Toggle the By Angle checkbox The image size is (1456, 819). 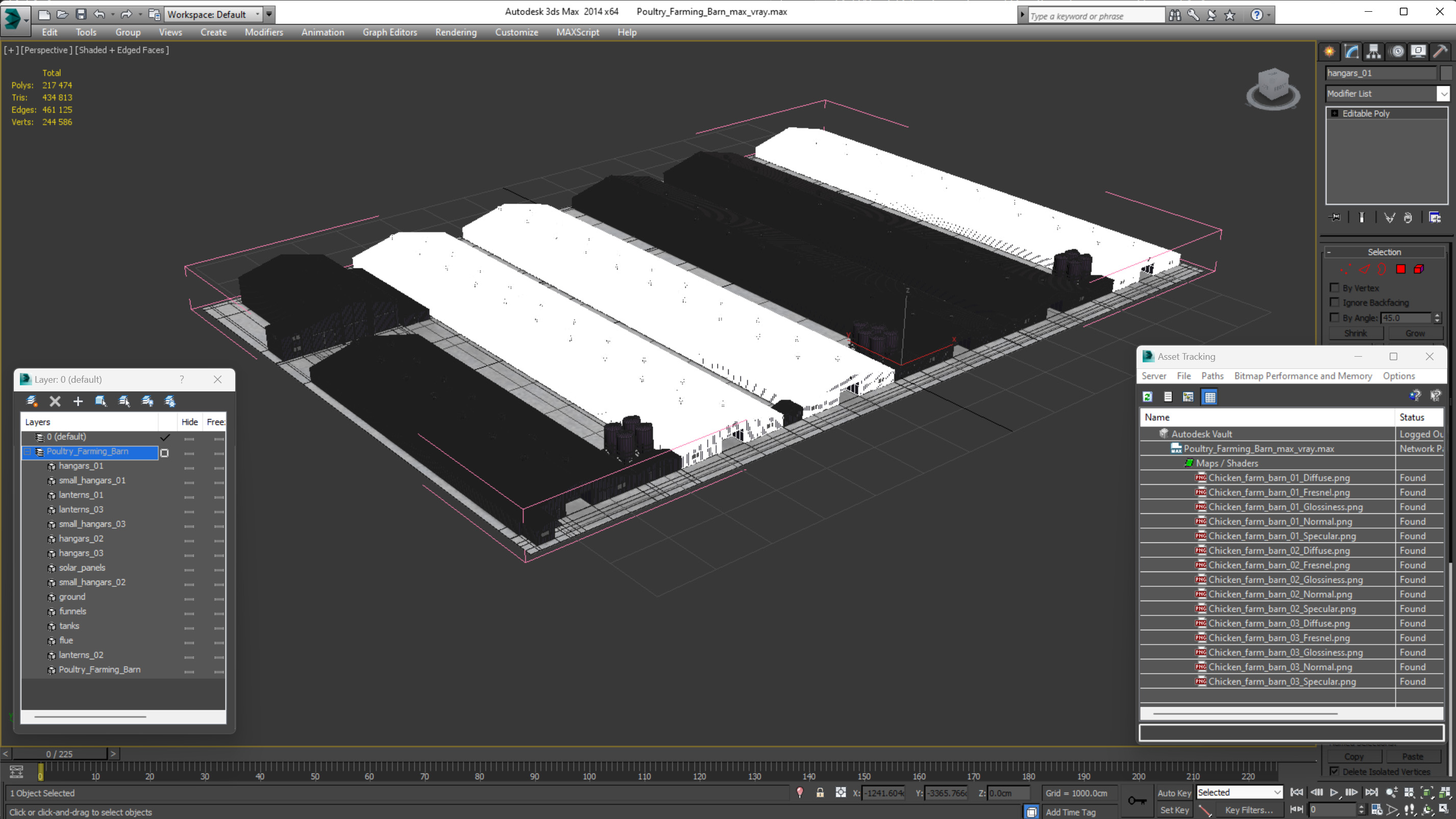pyautogui.click(x=1335, y=318)
